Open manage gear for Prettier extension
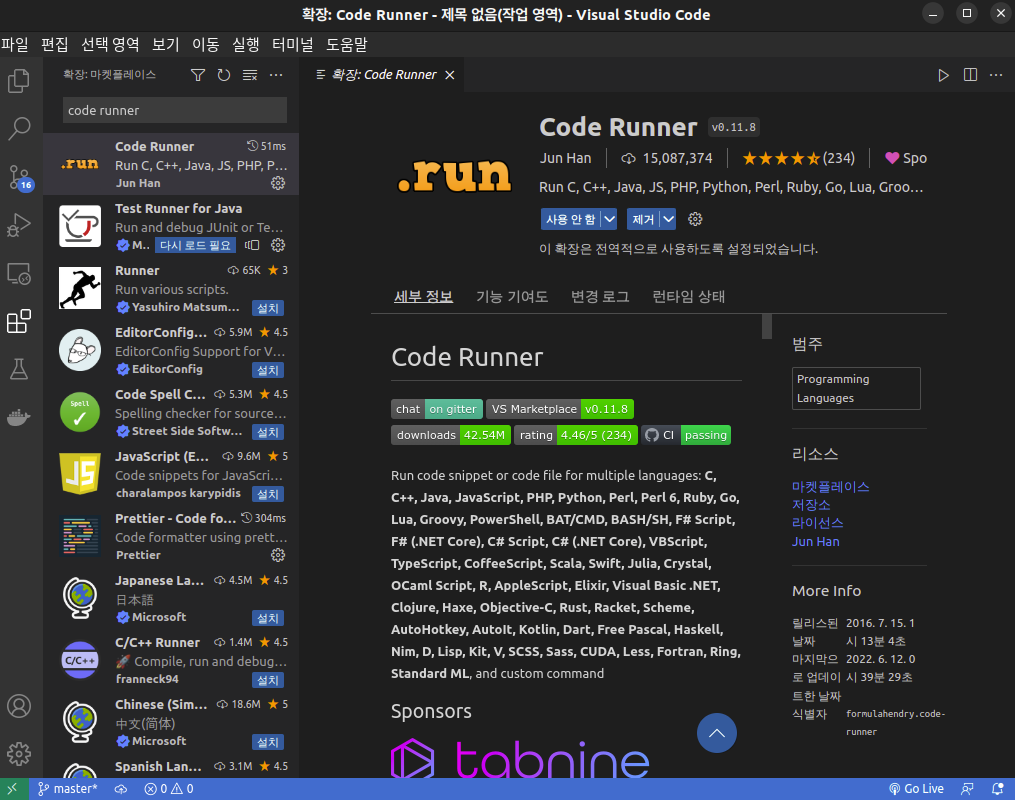1015x800 pixels. 278,555
